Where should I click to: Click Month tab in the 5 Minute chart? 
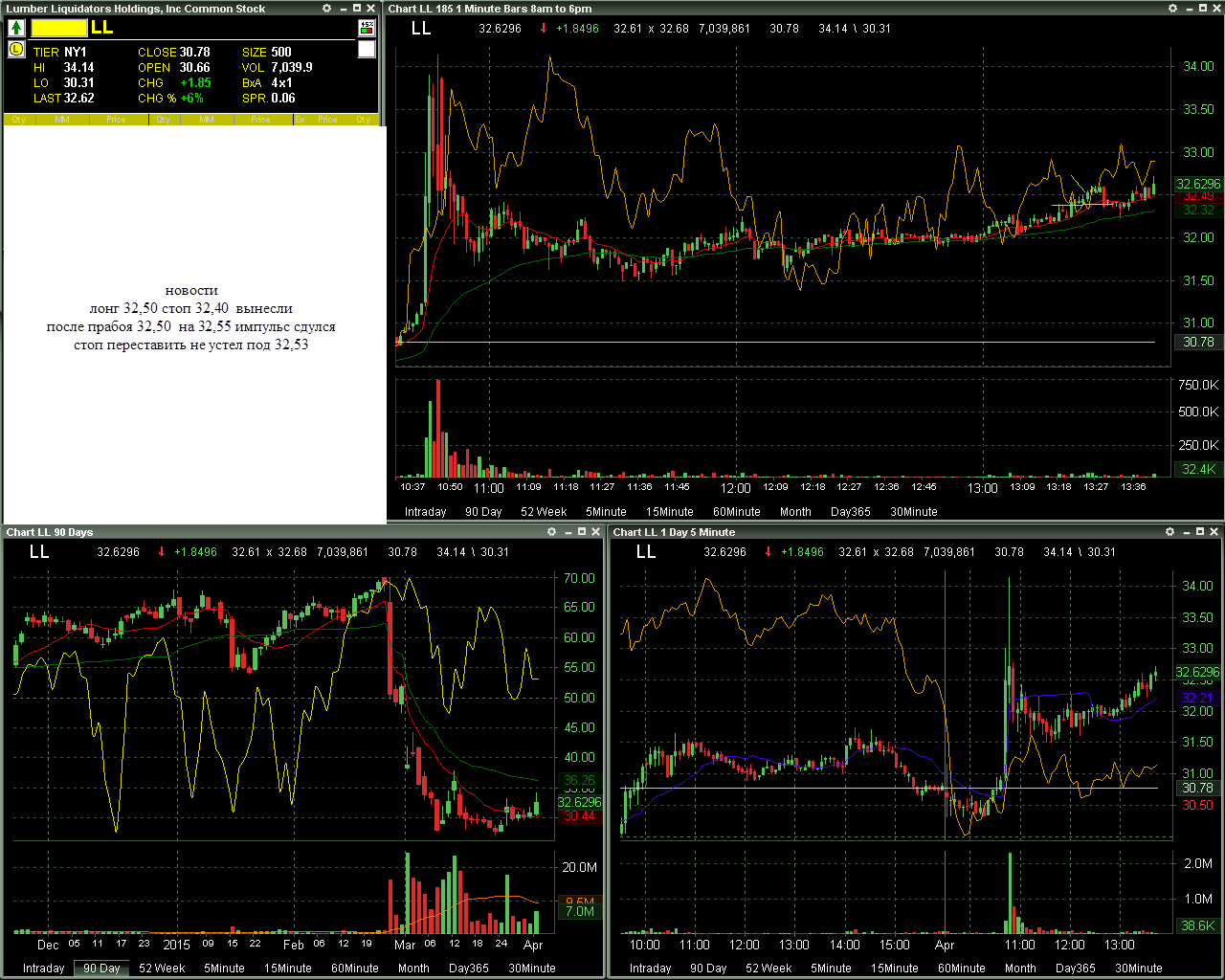(x=1020, y=969)
